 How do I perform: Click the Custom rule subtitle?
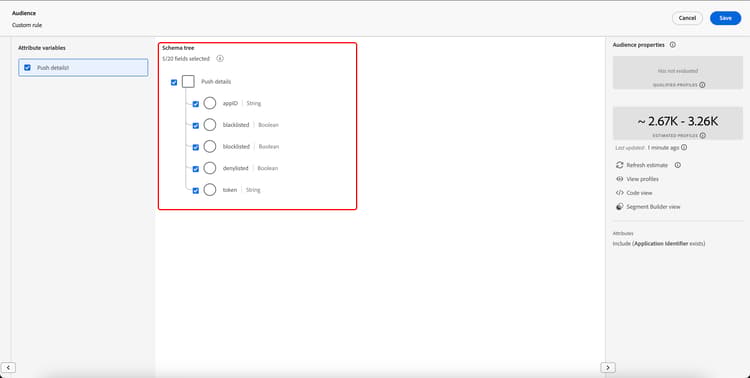tap(27, 25)
